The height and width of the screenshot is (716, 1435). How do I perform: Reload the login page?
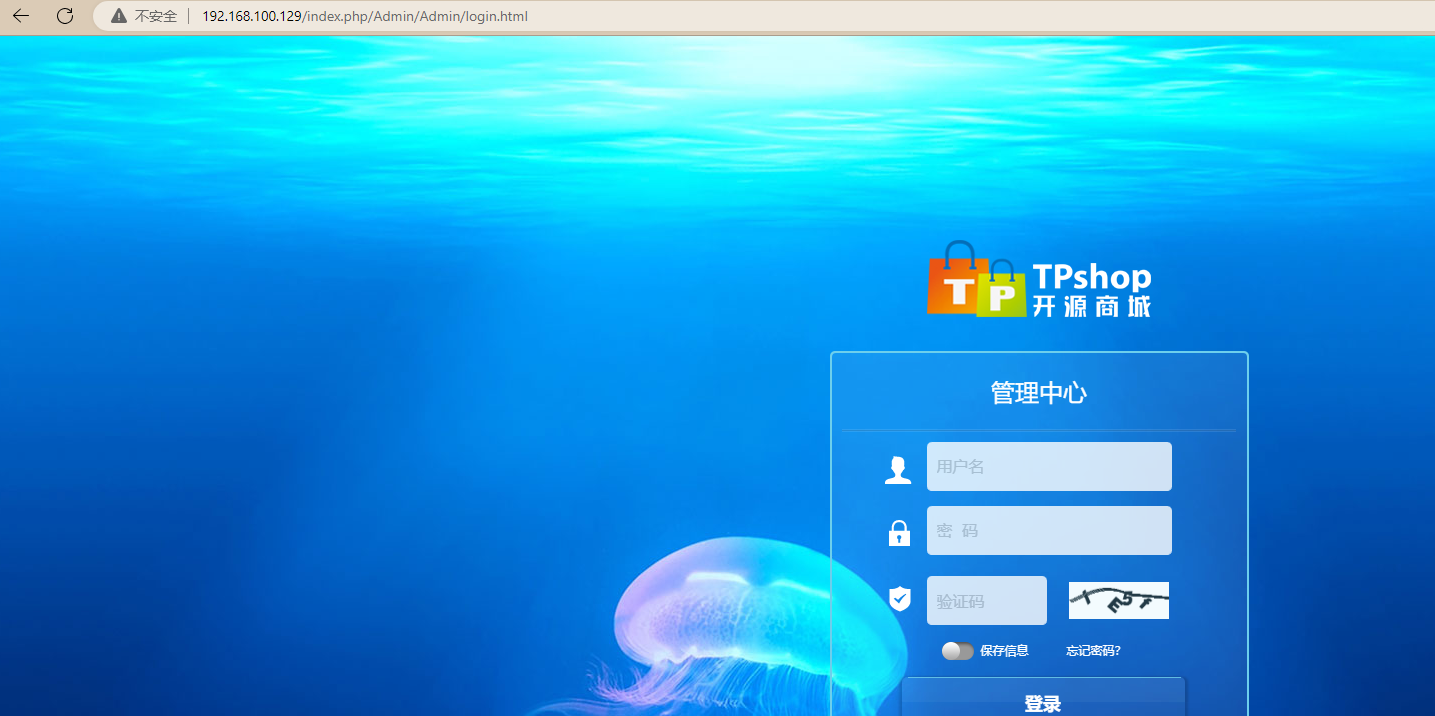65,16
